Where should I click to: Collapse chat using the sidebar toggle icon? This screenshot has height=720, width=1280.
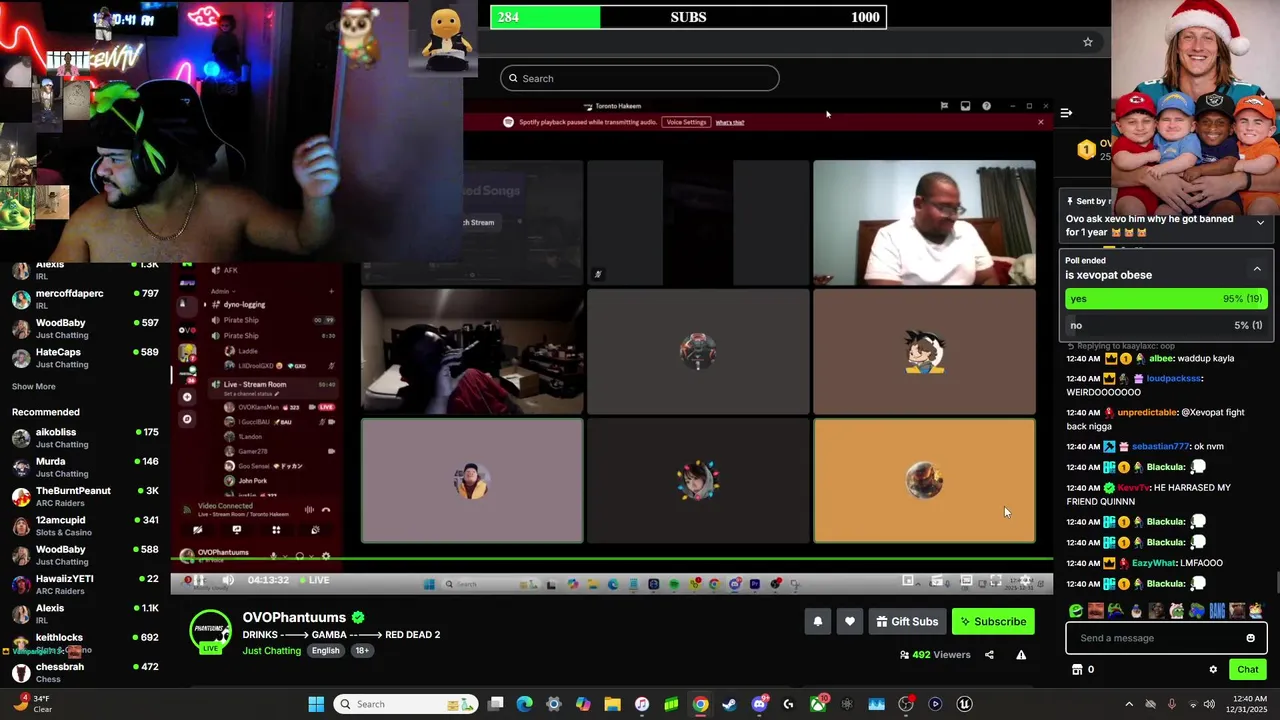pos(1066,113)
